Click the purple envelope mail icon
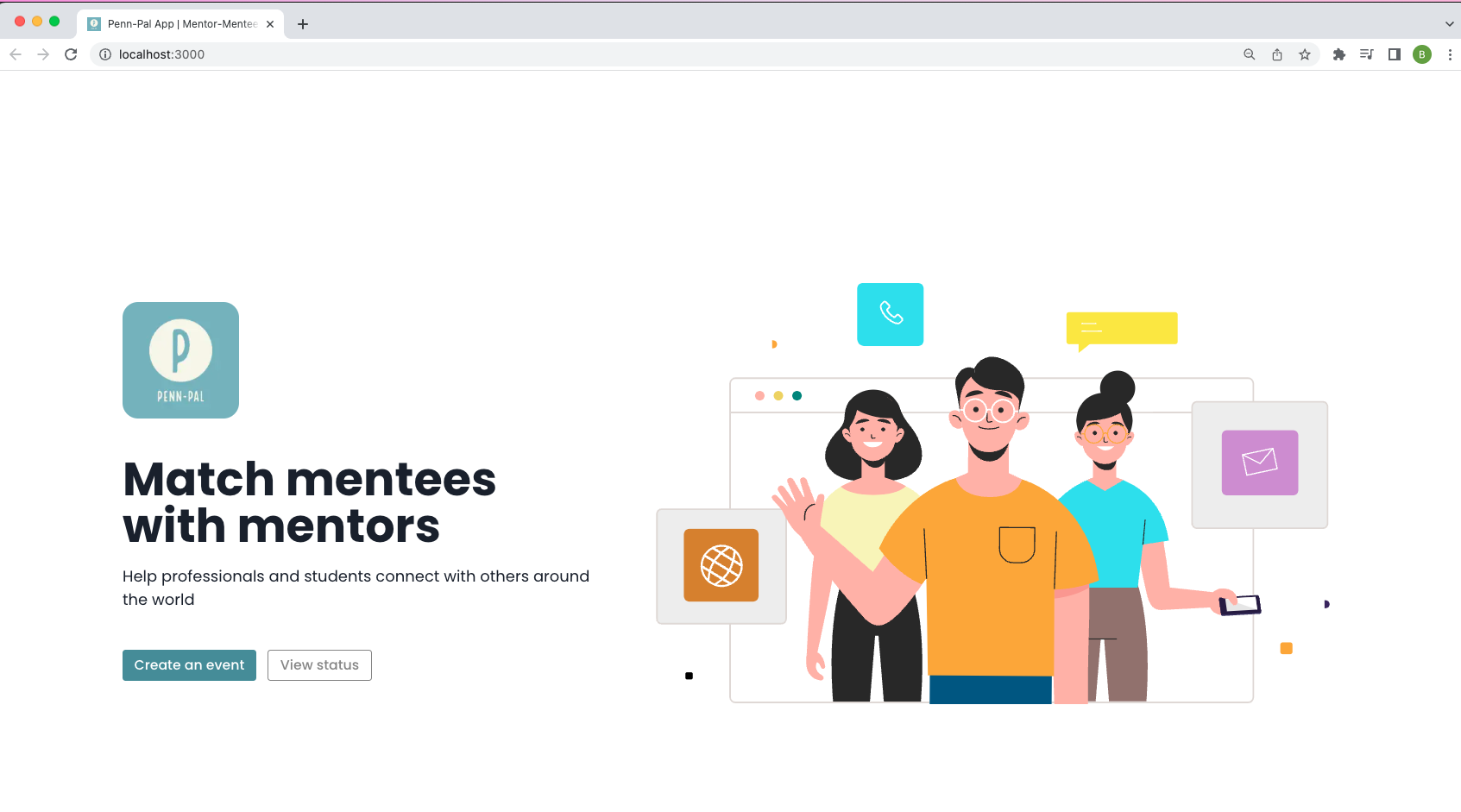 click(1260, 463)
